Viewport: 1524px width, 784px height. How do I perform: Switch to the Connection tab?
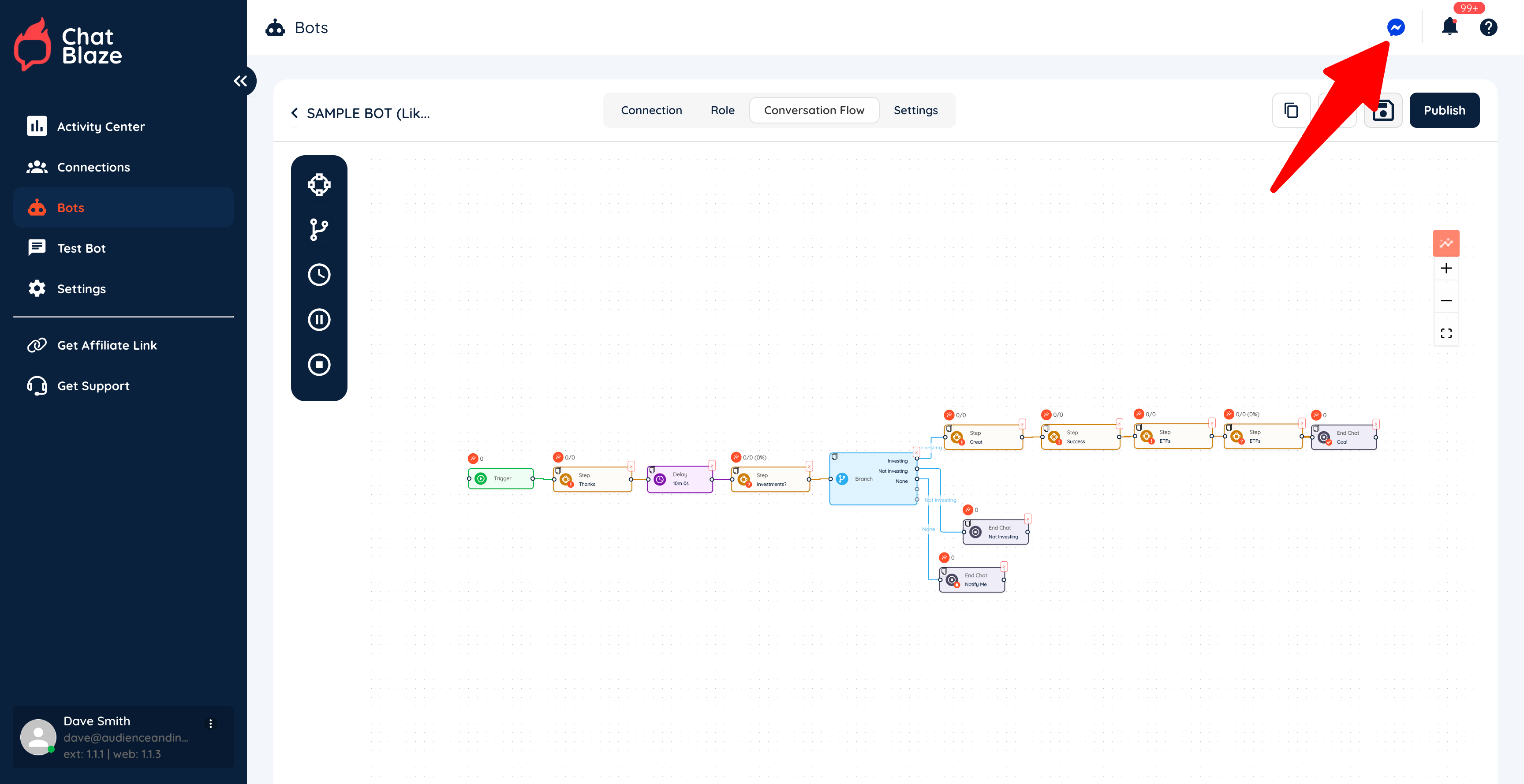tap(651, 111)
